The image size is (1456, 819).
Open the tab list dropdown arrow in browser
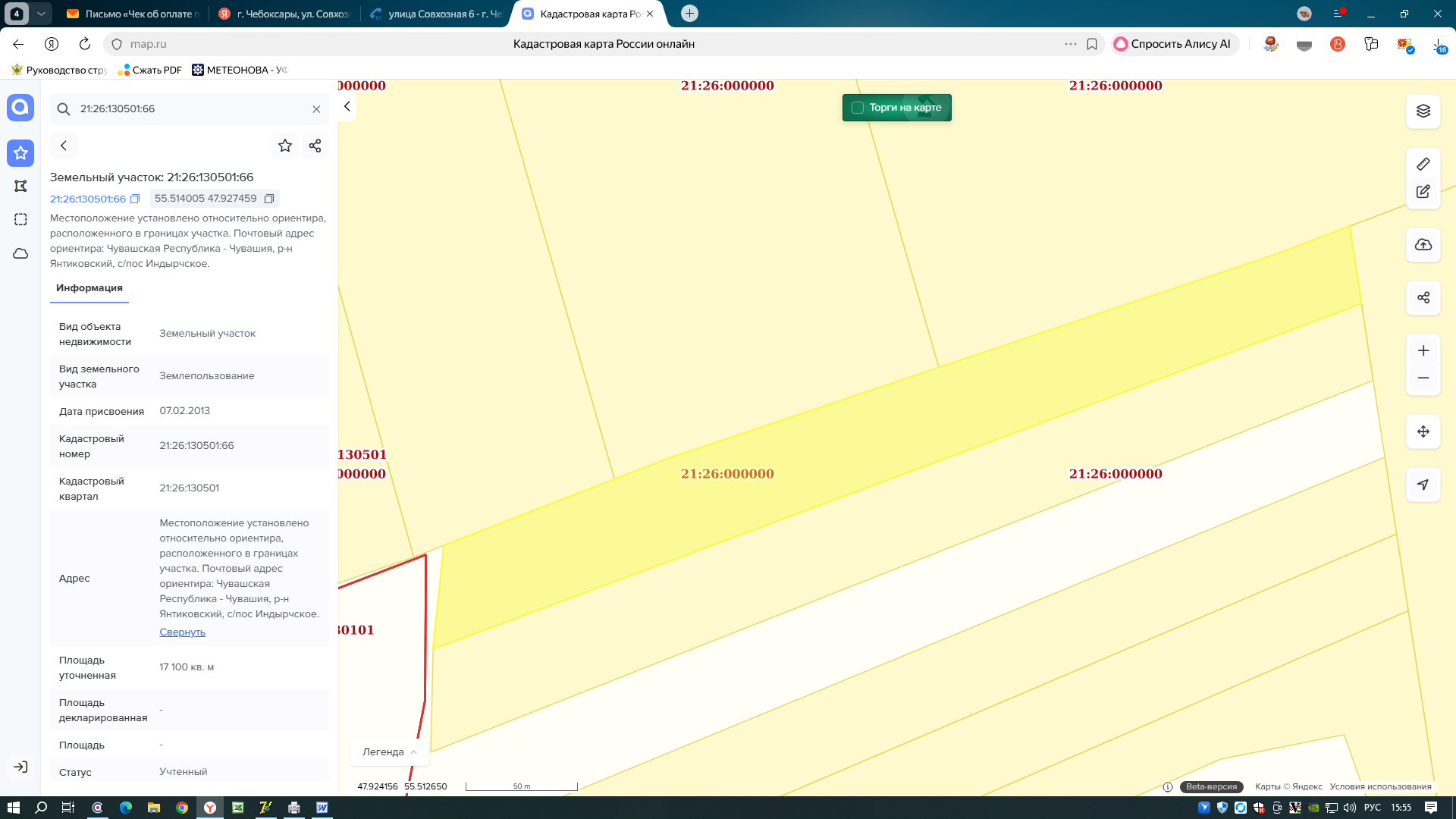(x=41, y=14)
